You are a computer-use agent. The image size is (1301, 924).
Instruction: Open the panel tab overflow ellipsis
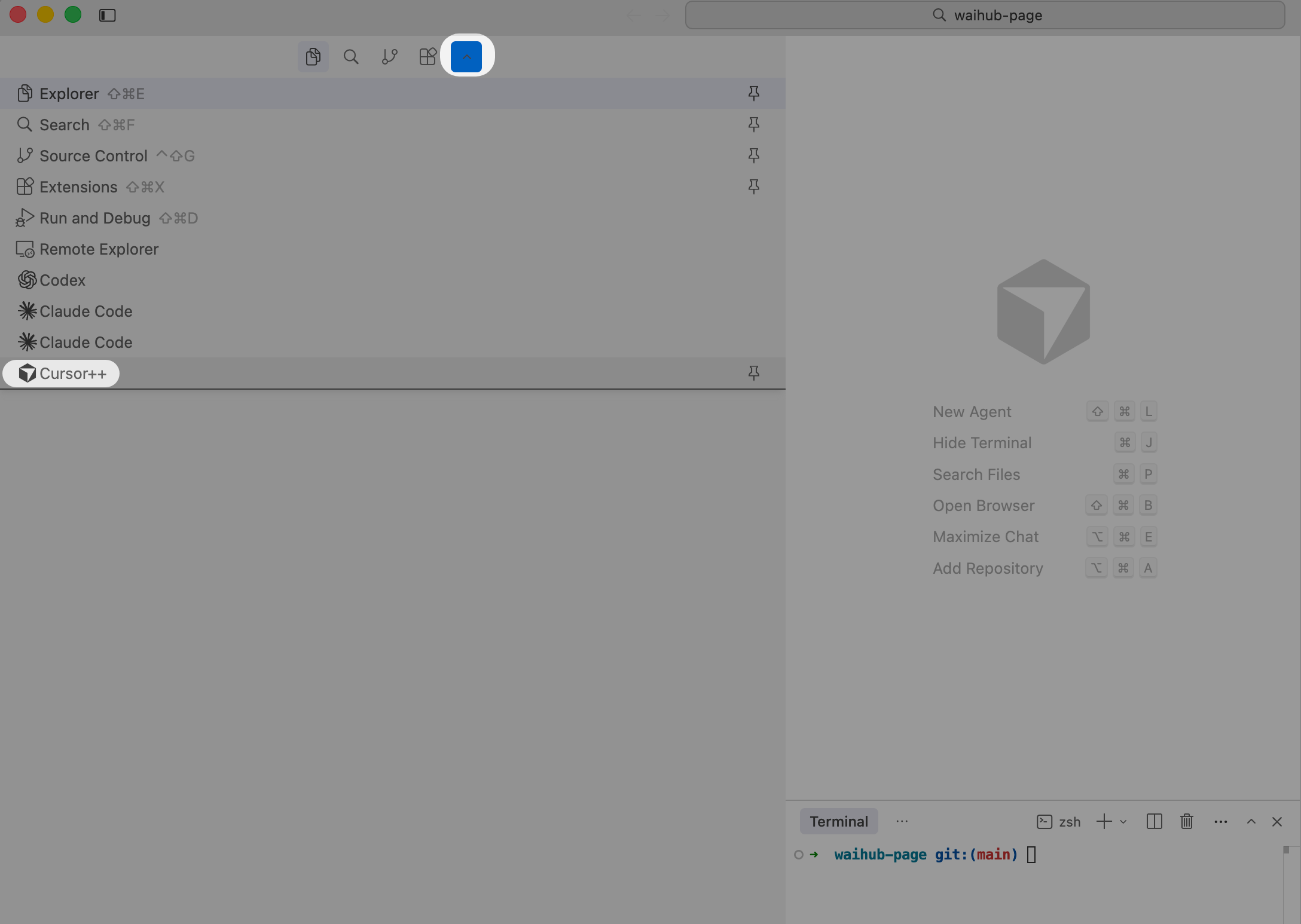(902, 822)
